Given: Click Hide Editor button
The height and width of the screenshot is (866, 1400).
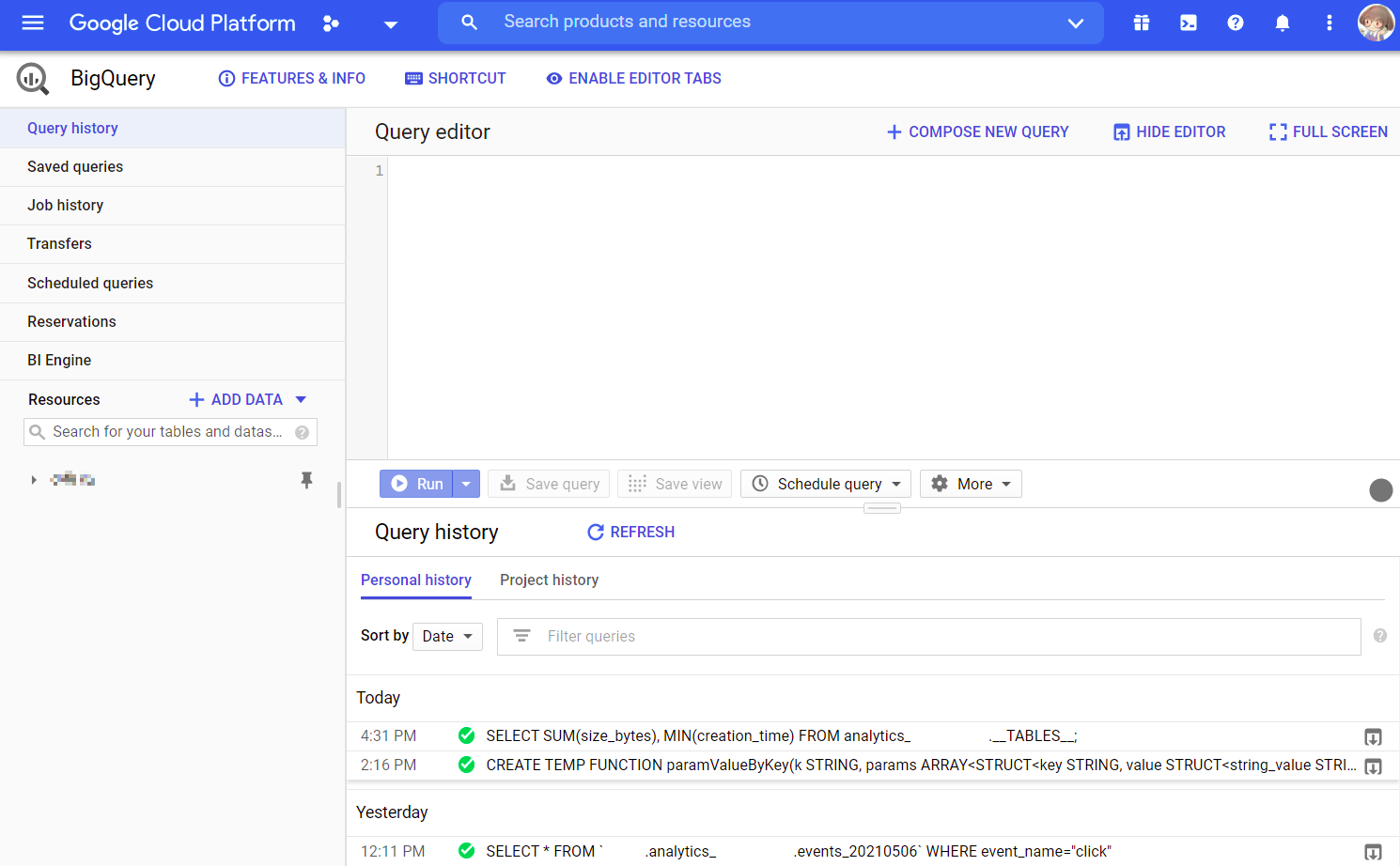Looking at the screenshot, I should 1170,132.
